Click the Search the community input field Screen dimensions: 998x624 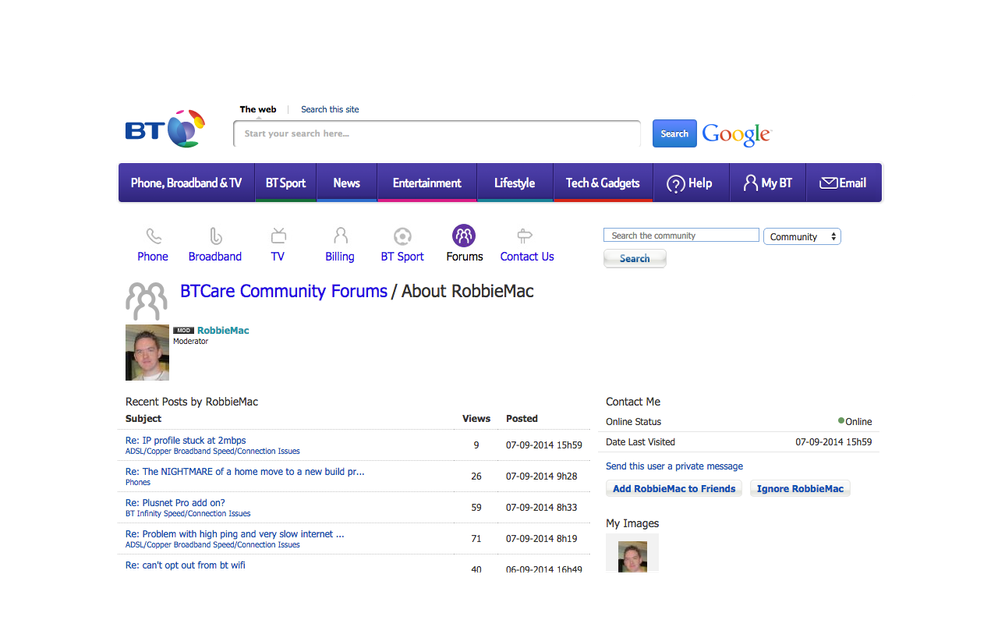[681, 235]
